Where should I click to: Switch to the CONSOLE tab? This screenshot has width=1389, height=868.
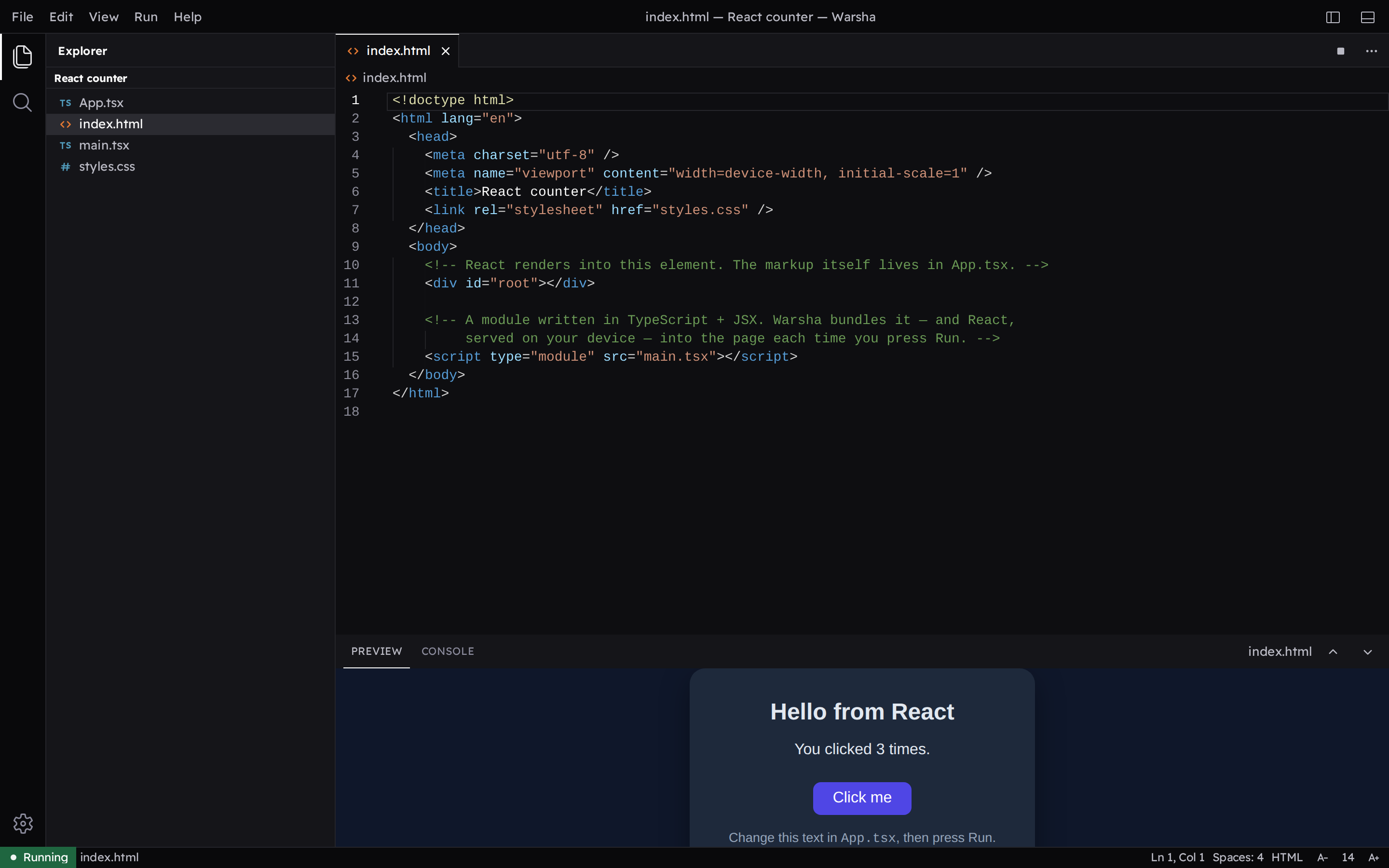pyautogui.click(x=448, y=651)
